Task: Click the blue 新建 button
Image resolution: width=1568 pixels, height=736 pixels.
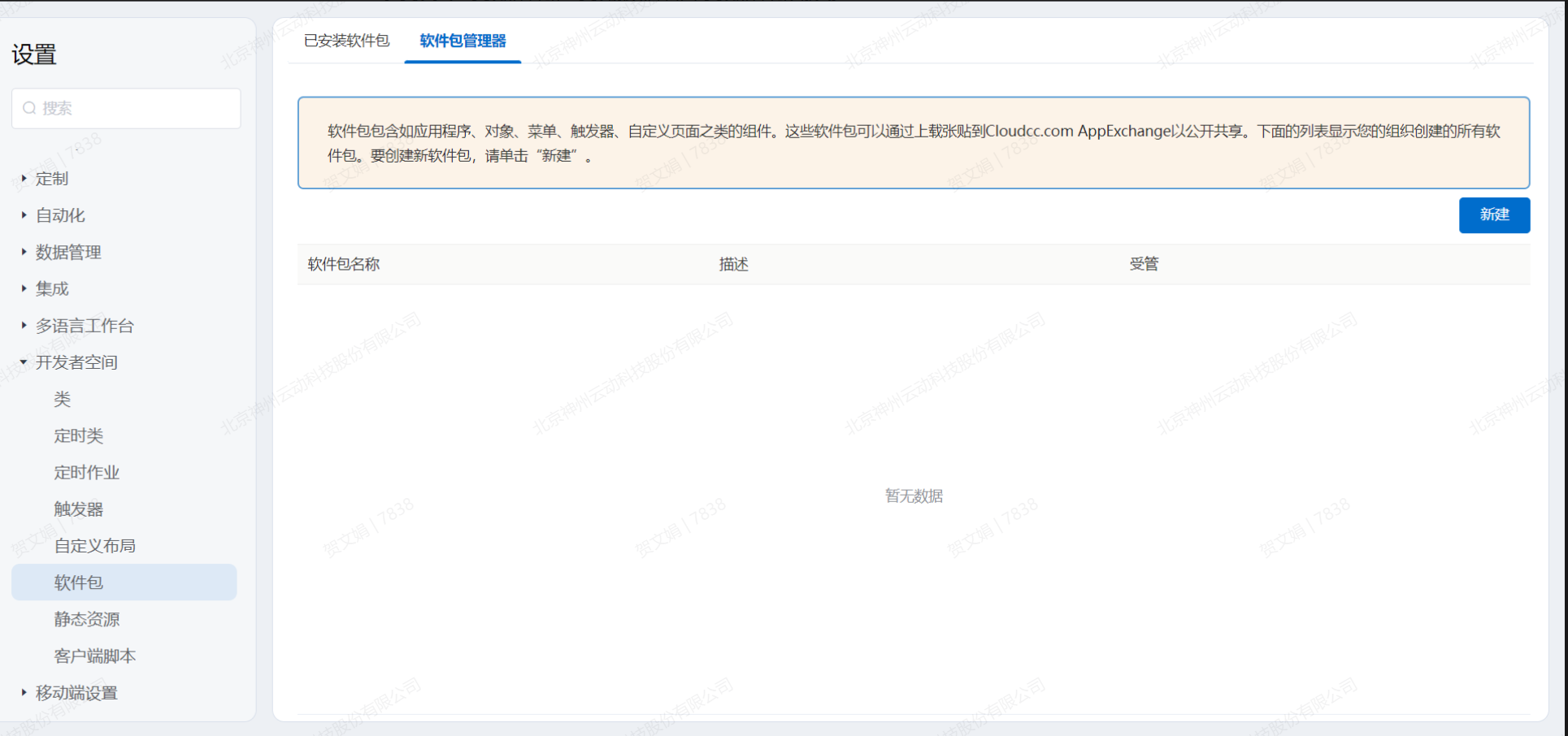Action: [1493, 215]
